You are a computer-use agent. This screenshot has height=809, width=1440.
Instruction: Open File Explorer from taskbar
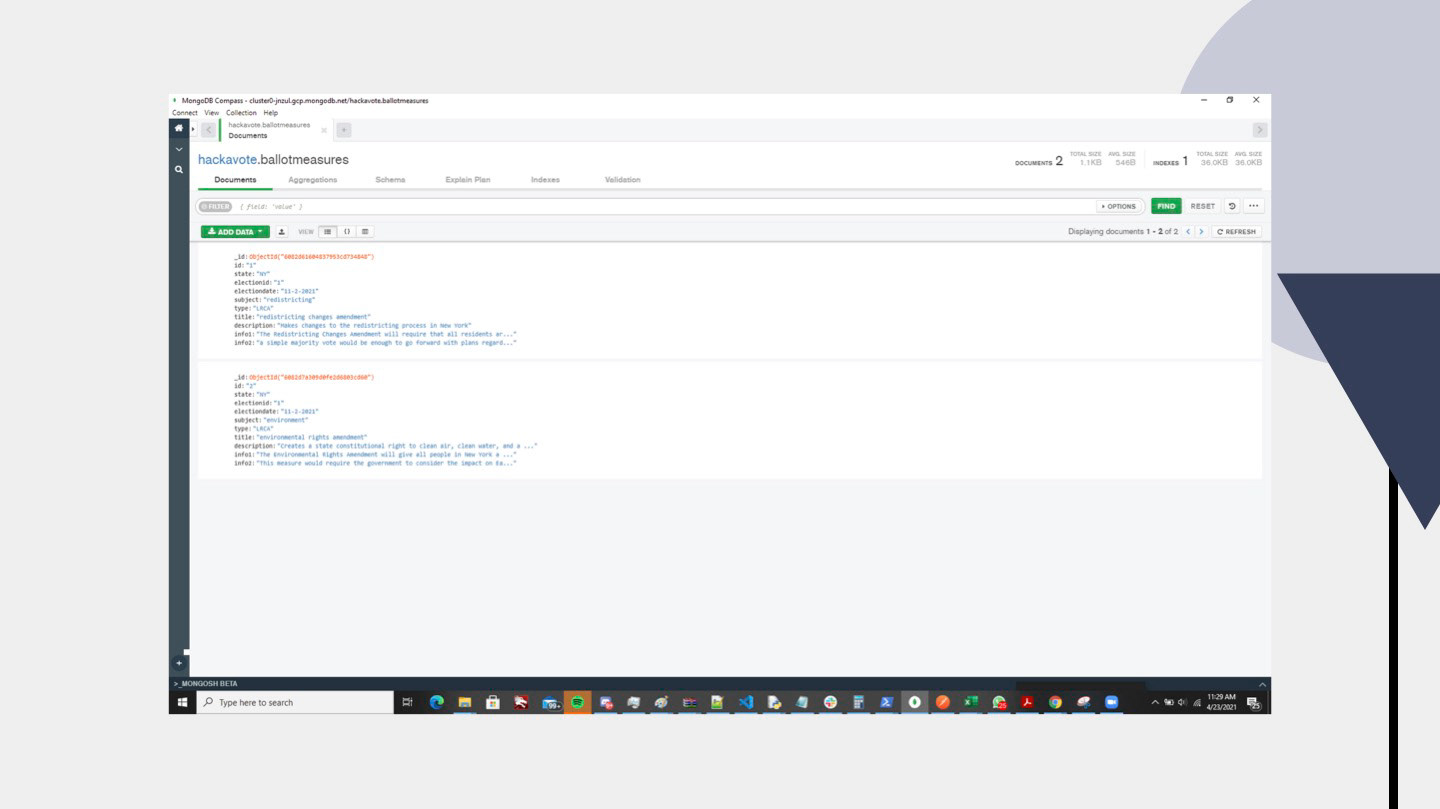pyautogui.click(x=465, y=703)
